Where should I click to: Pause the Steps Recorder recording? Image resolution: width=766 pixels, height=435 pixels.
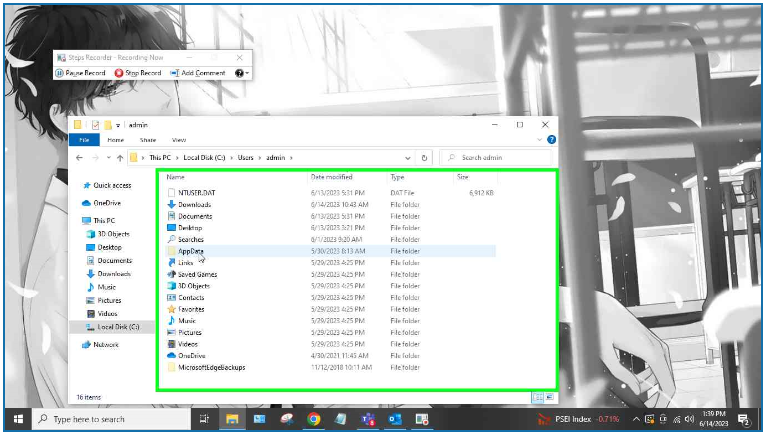59,73
